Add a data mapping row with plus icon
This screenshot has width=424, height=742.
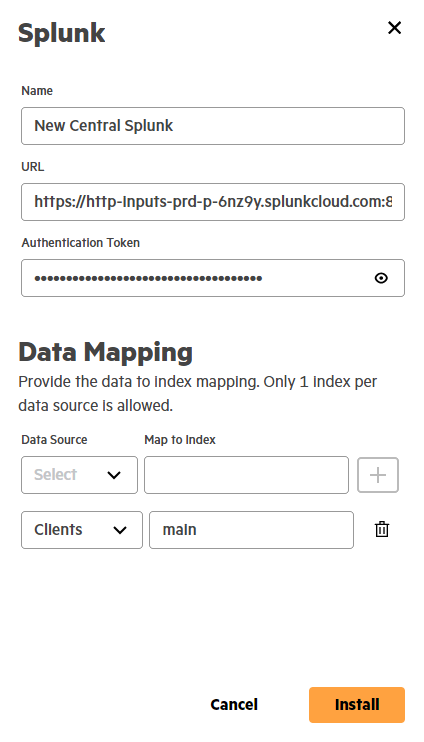coord(378,475)
